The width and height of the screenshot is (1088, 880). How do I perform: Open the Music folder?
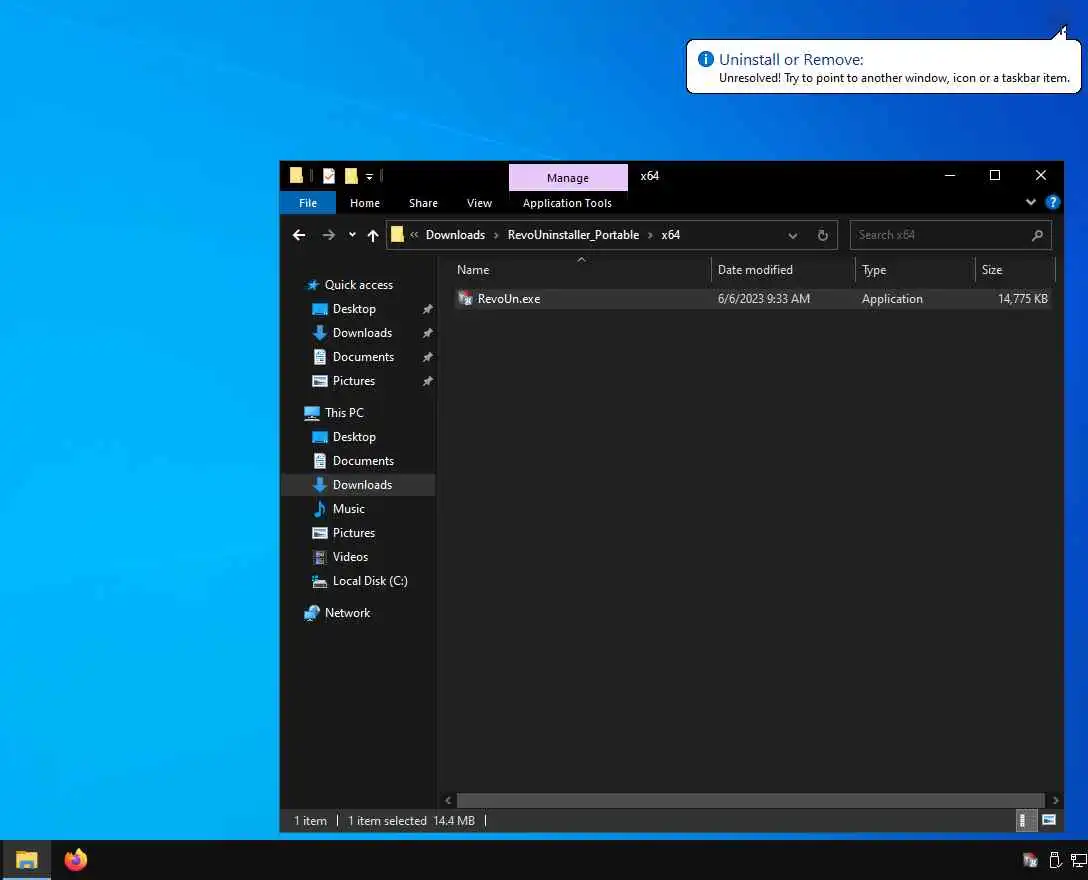[348, 509]
